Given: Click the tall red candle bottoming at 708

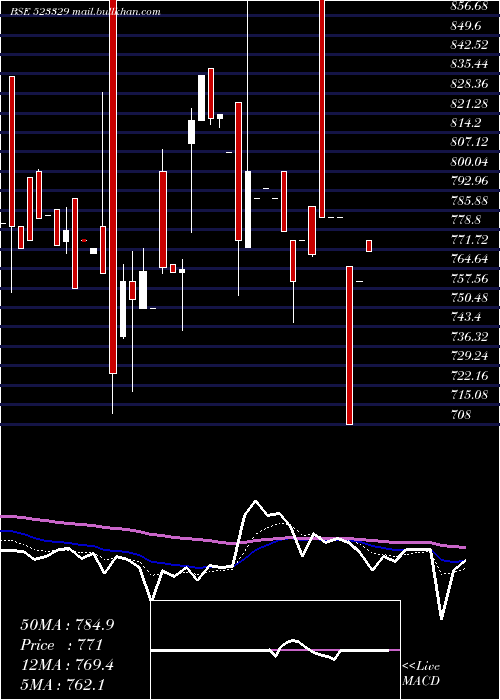Looking at the screenshot, I should click(x=350, y=346).
